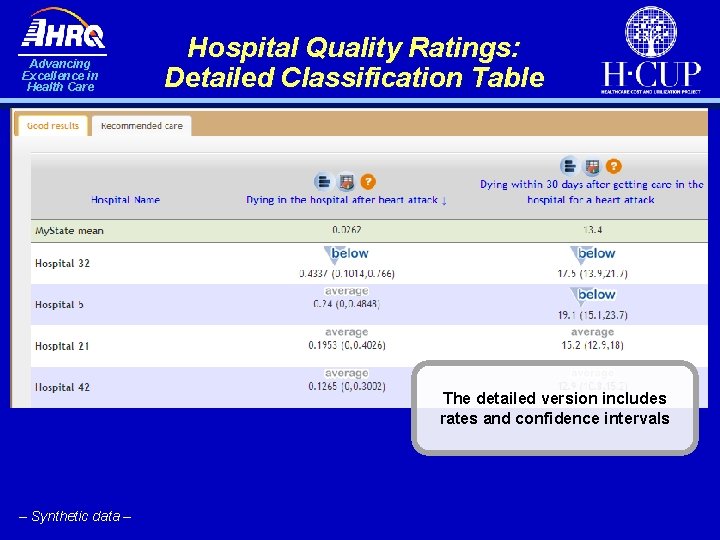Image resolution: width=720 pixels, height=540 pixels.
Task: Click bar chart icon for in-hospital heart attack deaths
Action: tap(324, 182)
